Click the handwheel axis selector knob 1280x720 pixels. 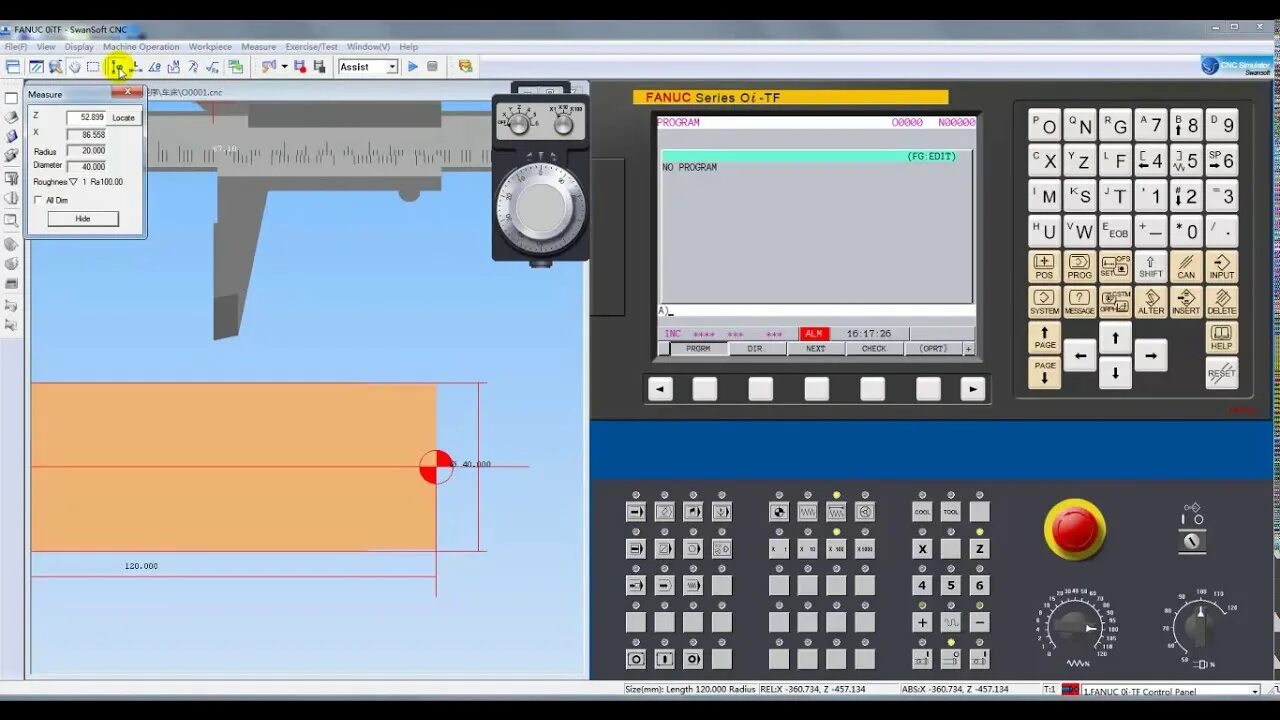tap(519, 124)
